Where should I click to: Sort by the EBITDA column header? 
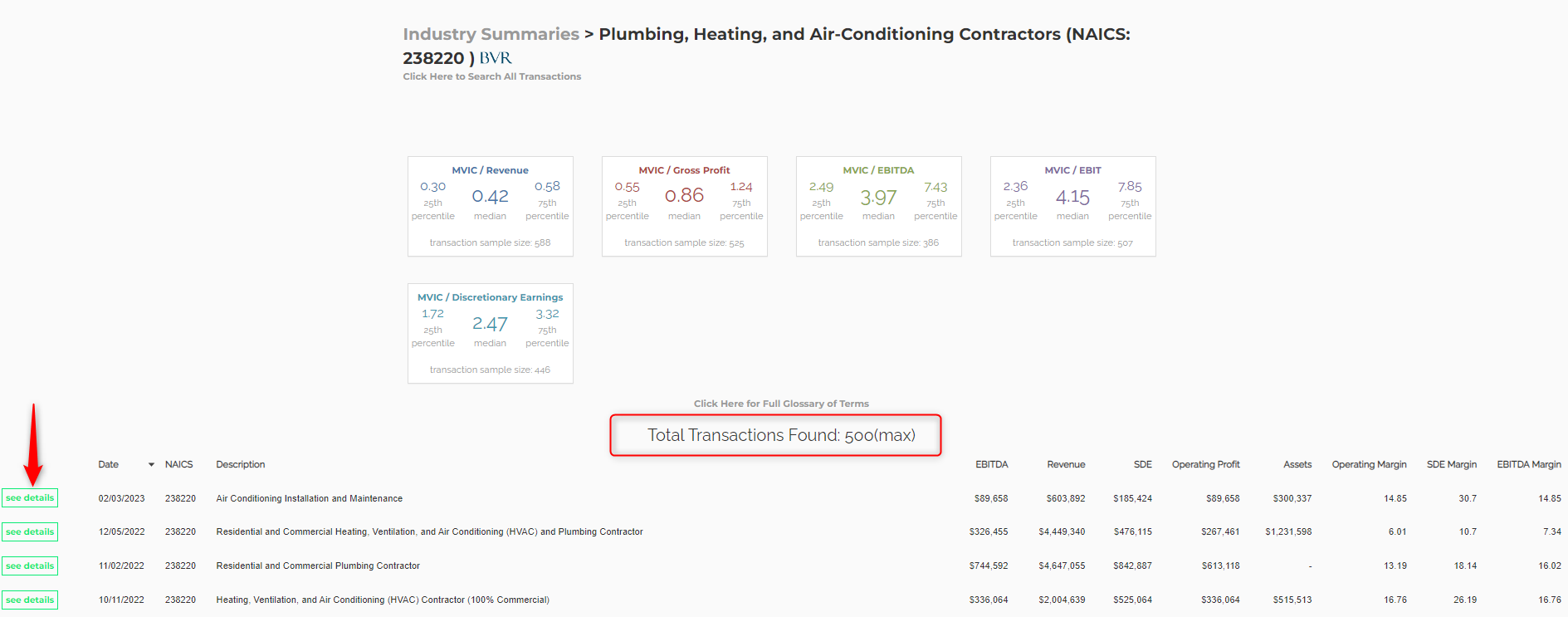tap(991, 465)
